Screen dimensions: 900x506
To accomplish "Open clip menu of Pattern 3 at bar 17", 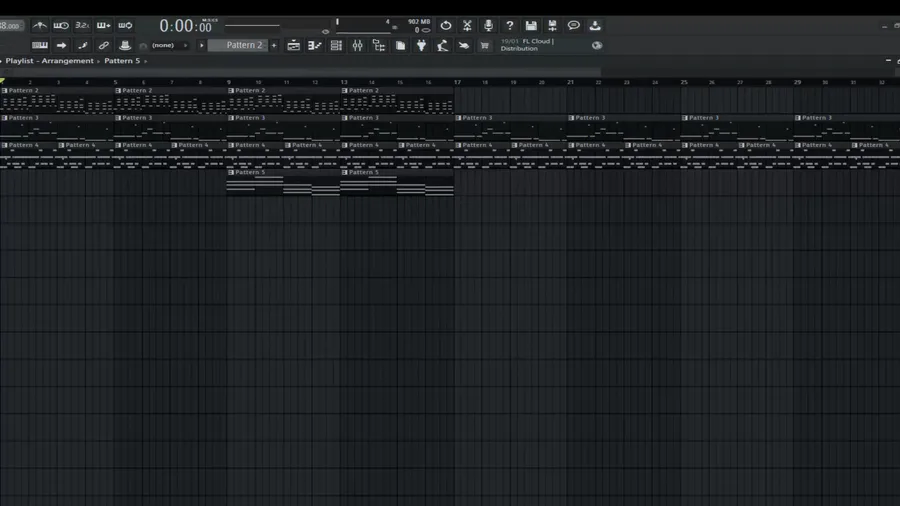I will [x=458, y=118].
